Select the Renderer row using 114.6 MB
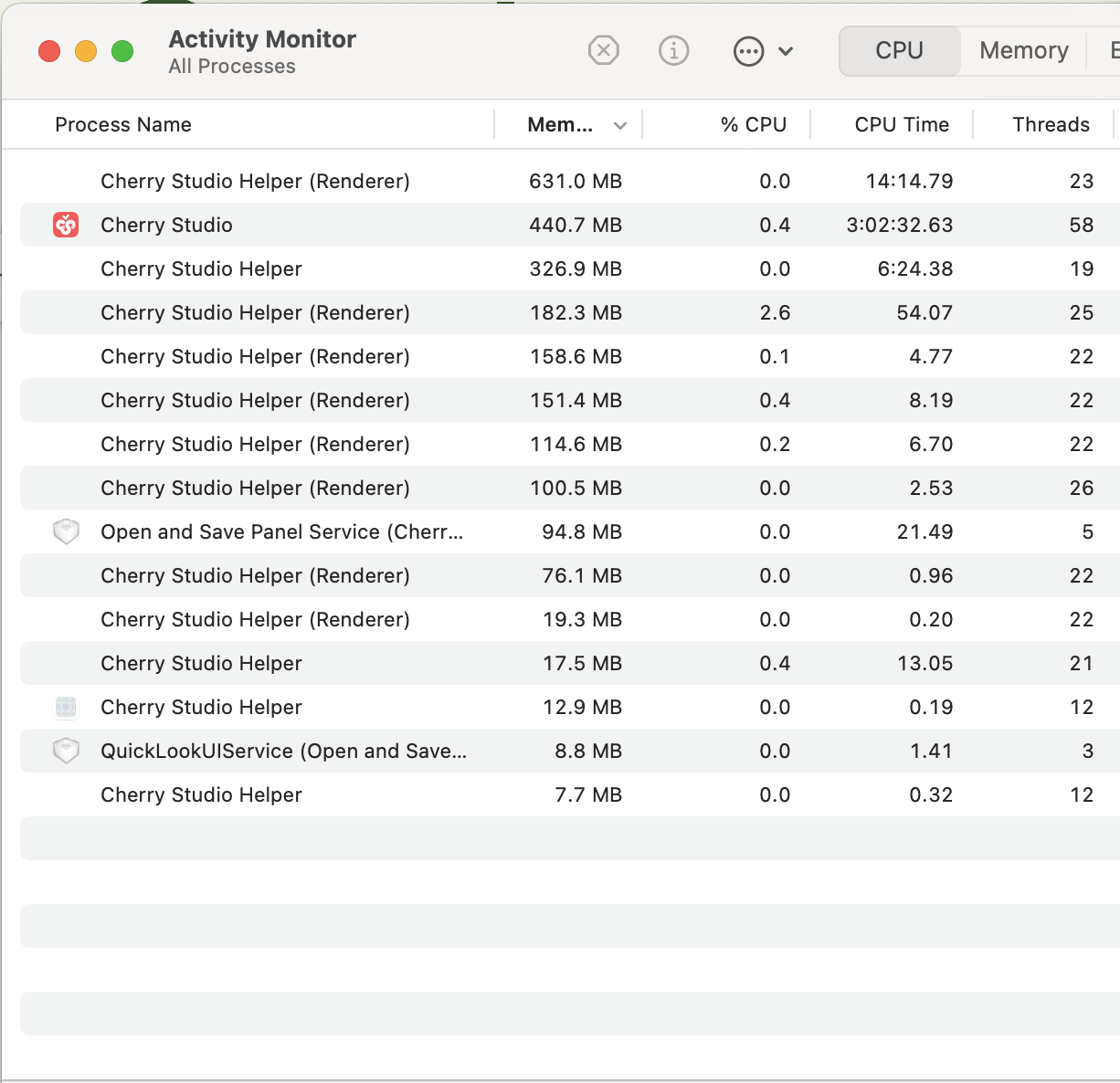 pyautogui.click(x=570, y=444)
